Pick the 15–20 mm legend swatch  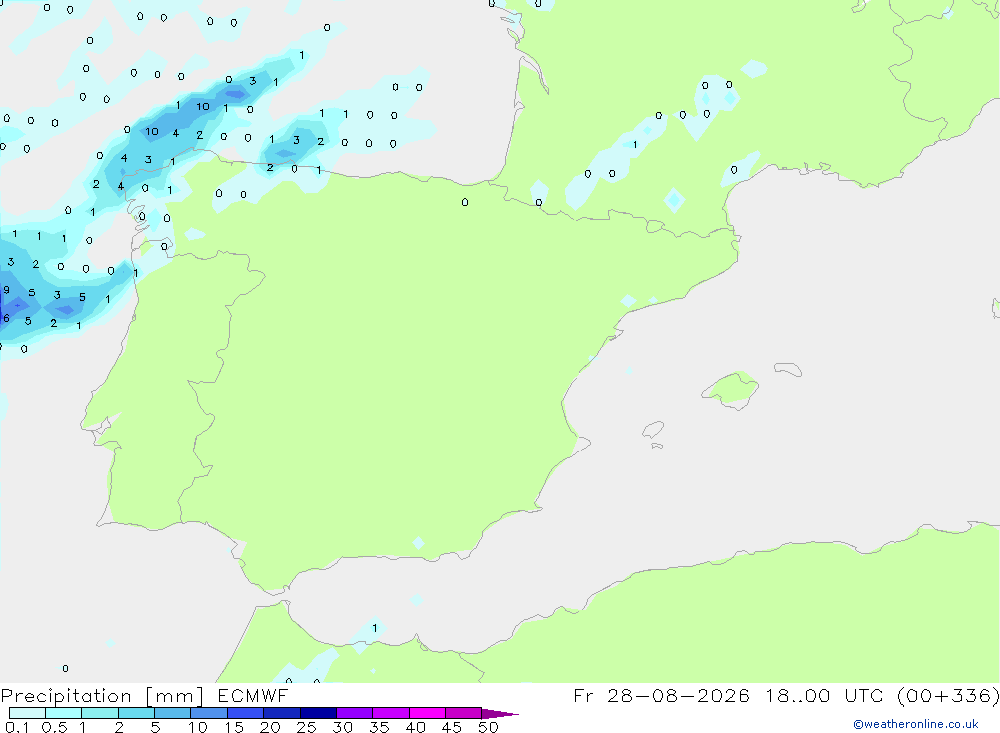[245, 713]
